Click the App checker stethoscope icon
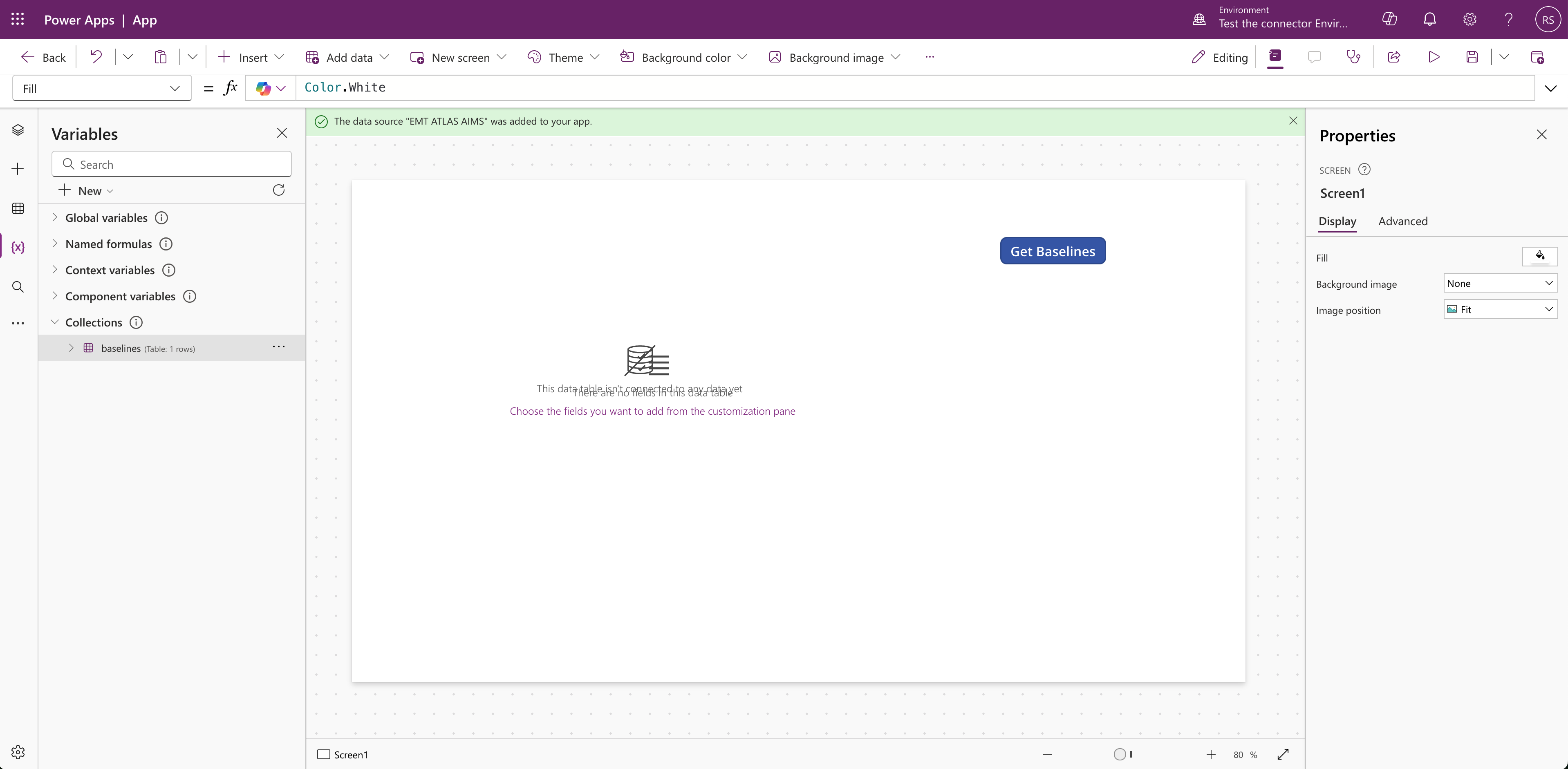The height and width of the screenshot is (769, 1568). 1353,57
